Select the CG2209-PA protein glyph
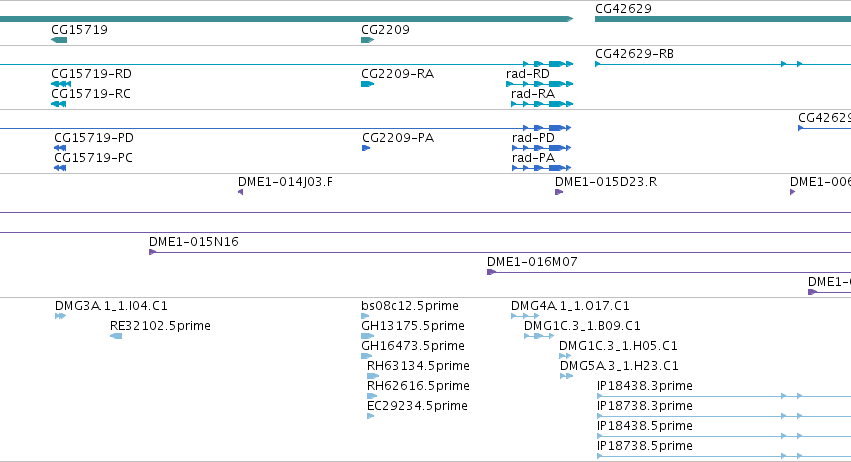The width and height of the screenshot is (851, 462). point(366,148)
